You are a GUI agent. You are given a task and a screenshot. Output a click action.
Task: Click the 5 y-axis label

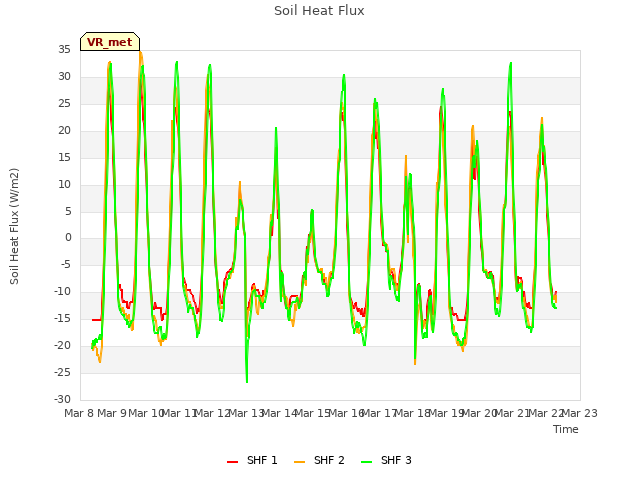[68, 211]
